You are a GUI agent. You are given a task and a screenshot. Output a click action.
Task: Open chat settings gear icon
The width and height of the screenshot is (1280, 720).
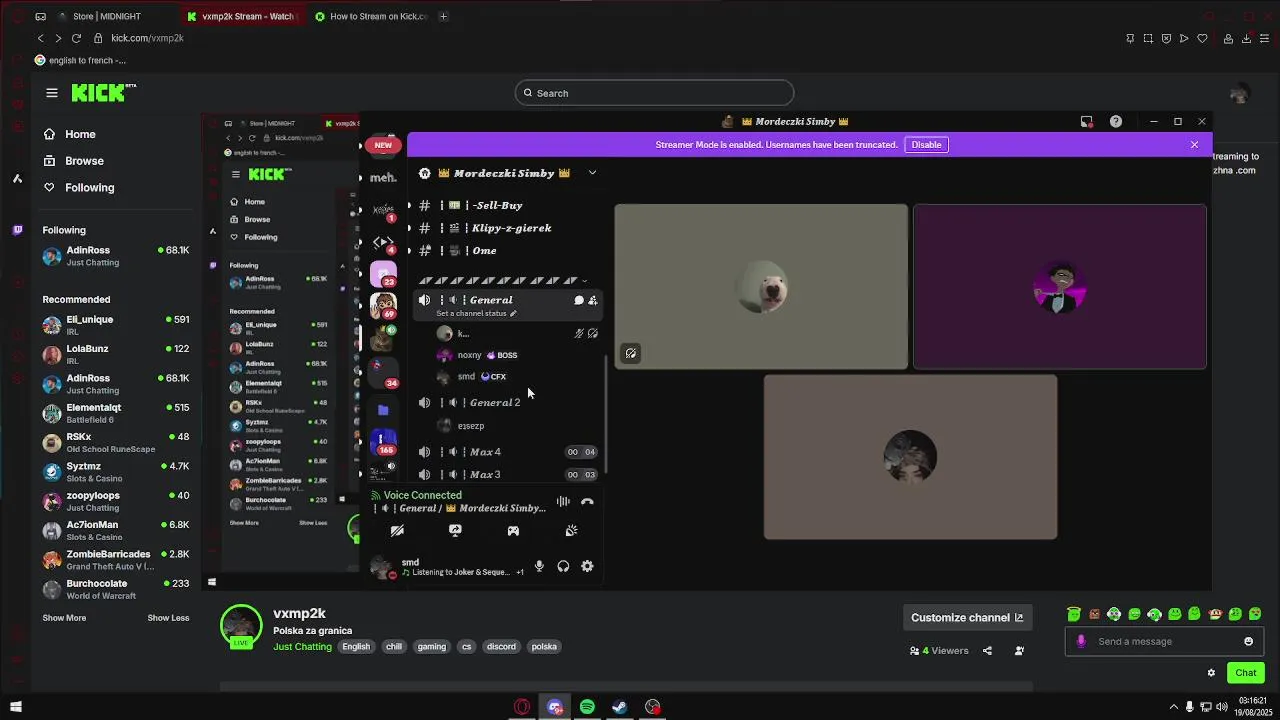[1211, 673]
